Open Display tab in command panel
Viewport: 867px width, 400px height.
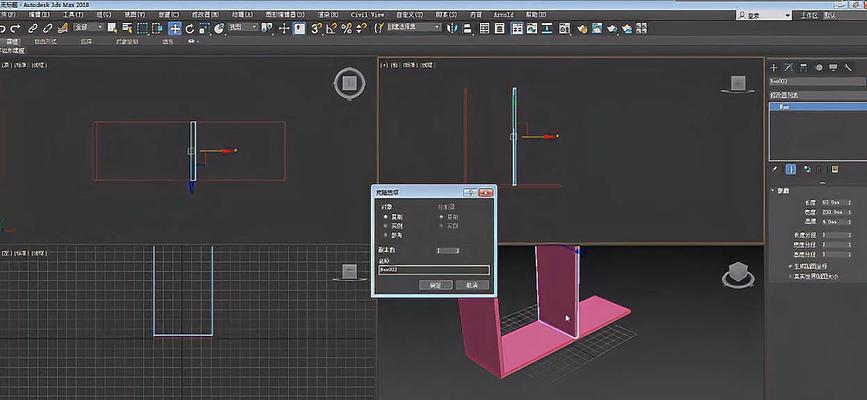[833, 67]
